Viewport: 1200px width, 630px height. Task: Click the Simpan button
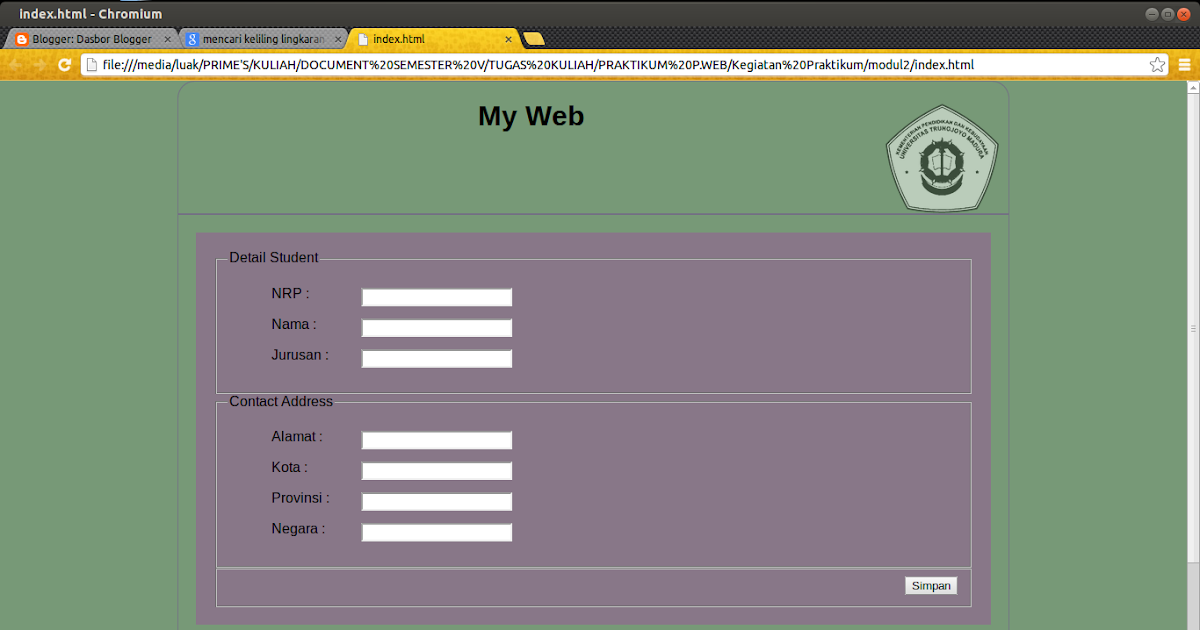click(x=931, y=586)
